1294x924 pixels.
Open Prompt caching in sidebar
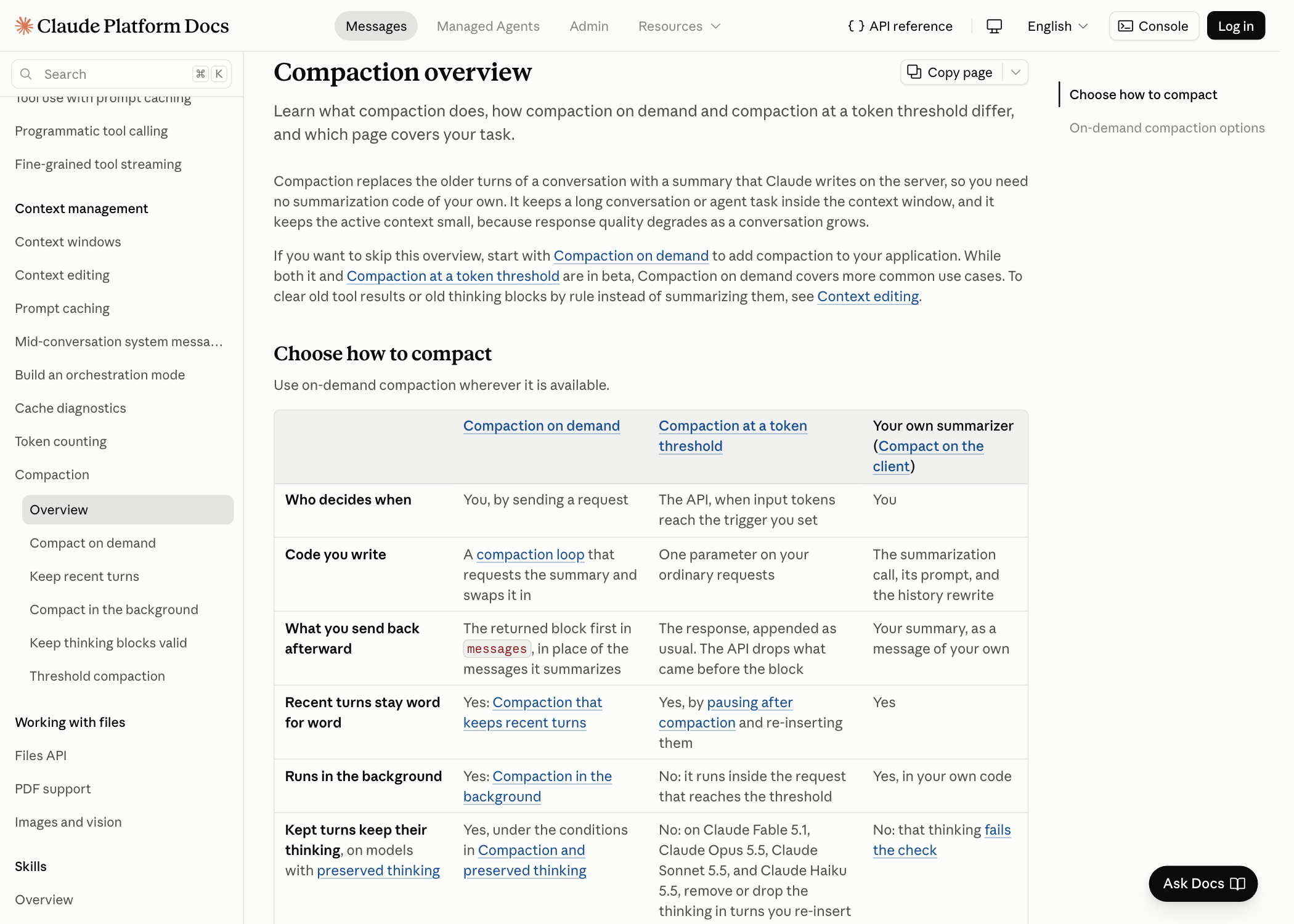click(x=62, y=308)
